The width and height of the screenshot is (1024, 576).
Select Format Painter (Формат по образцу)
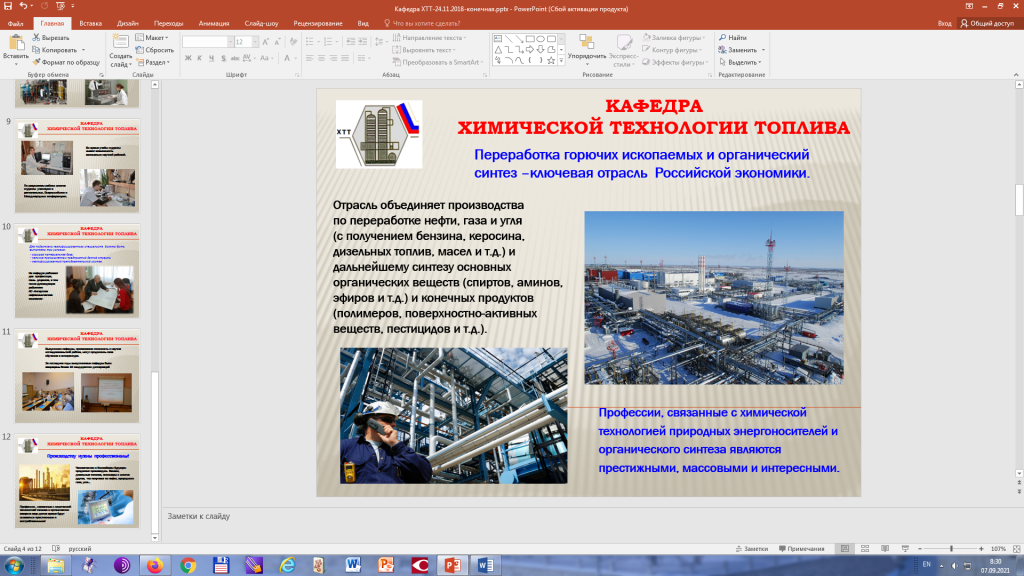(x=36, y=61)
